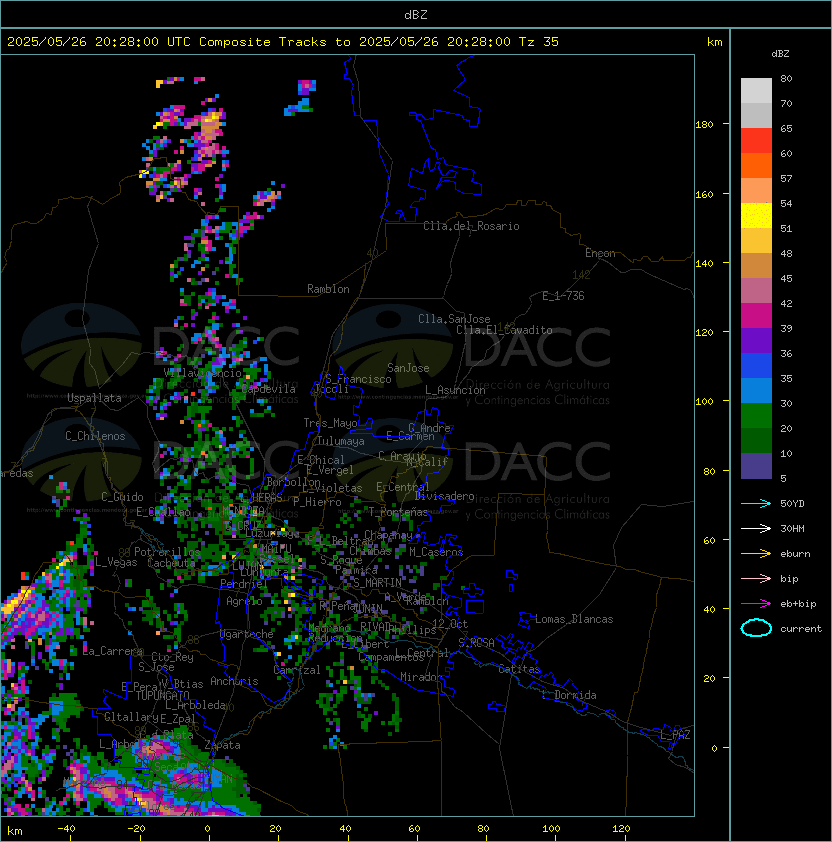This screenshot has width=832, height=842.
Task: Click the yellow eburn arrow in the legend
Action: tap(756, 554)
